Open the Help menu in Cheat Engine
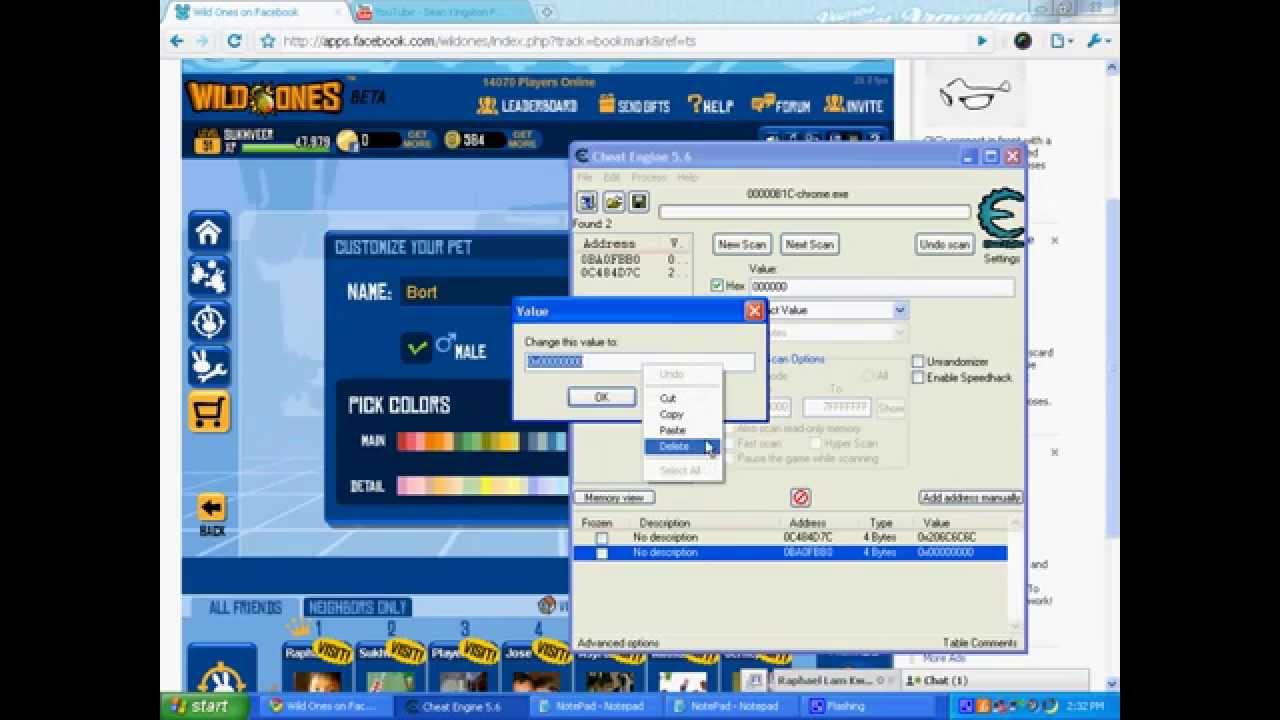 click(x=687, y=177)
